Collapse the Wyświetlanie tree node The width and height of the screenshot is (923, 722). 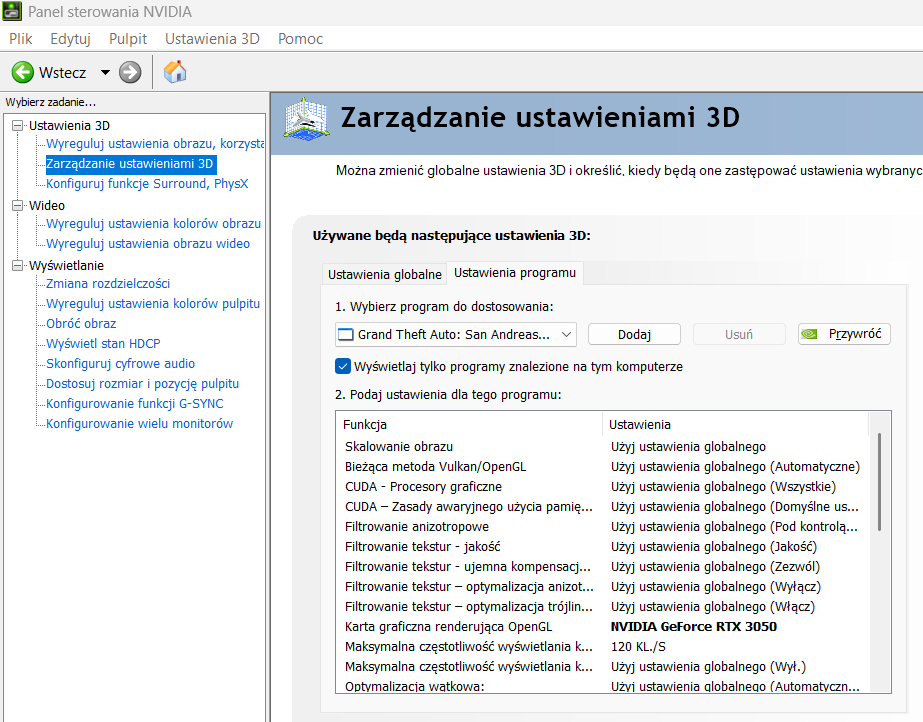tap(18, 265)
